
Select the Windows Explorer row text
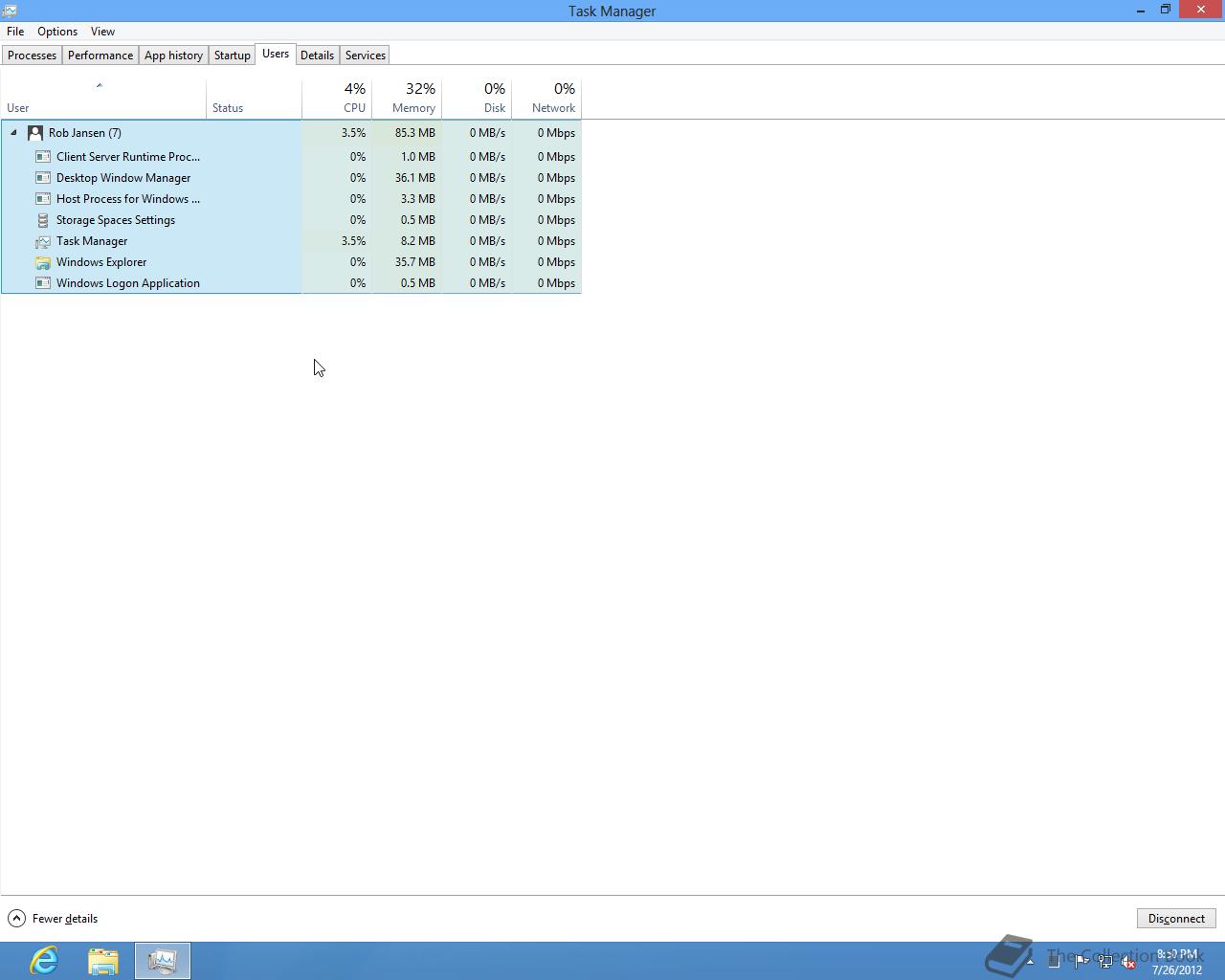click(x=101, y=262)
